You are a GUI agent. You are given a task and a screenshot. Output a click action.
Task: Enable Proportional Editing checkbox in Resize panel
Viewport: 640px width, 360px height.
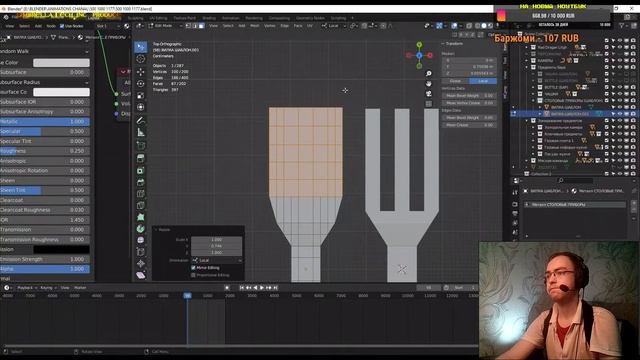point(193,275)
